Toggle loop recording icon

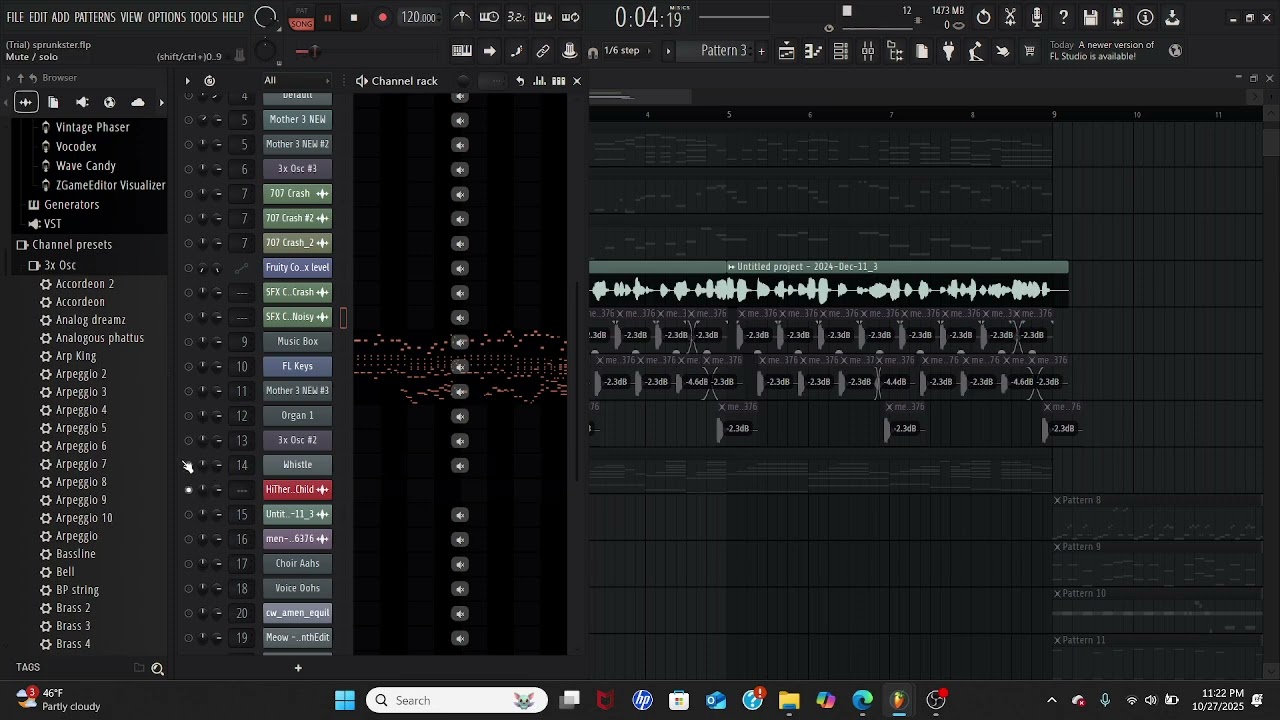coord(571,17)
